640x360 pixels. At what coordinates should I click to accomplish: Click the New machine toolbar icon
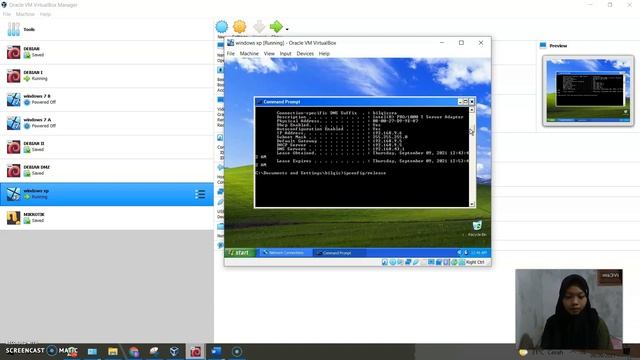(x=222, y=27)
